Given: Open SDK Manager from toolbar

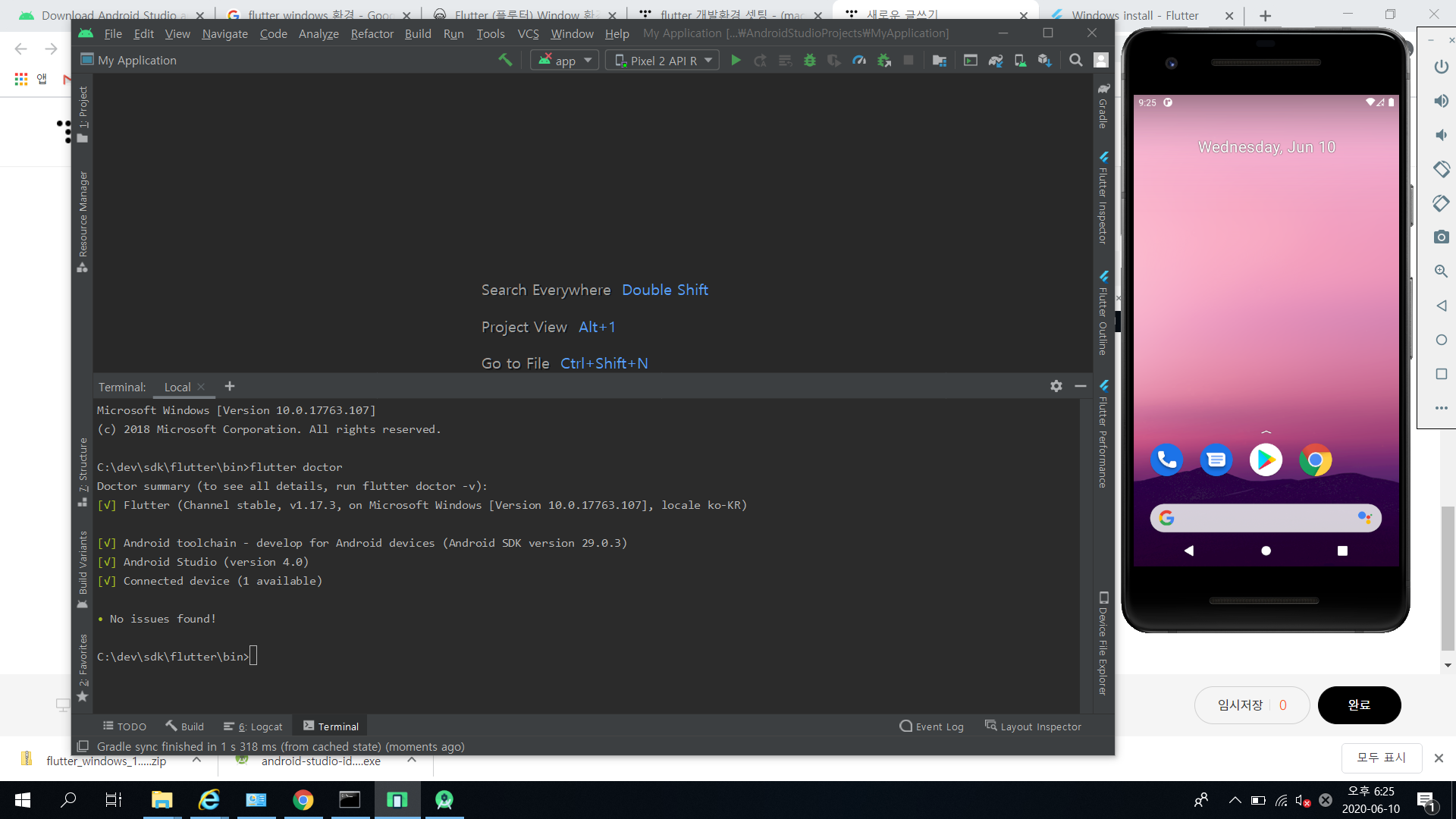Looking at the screenshot, I should [1045, 60].
